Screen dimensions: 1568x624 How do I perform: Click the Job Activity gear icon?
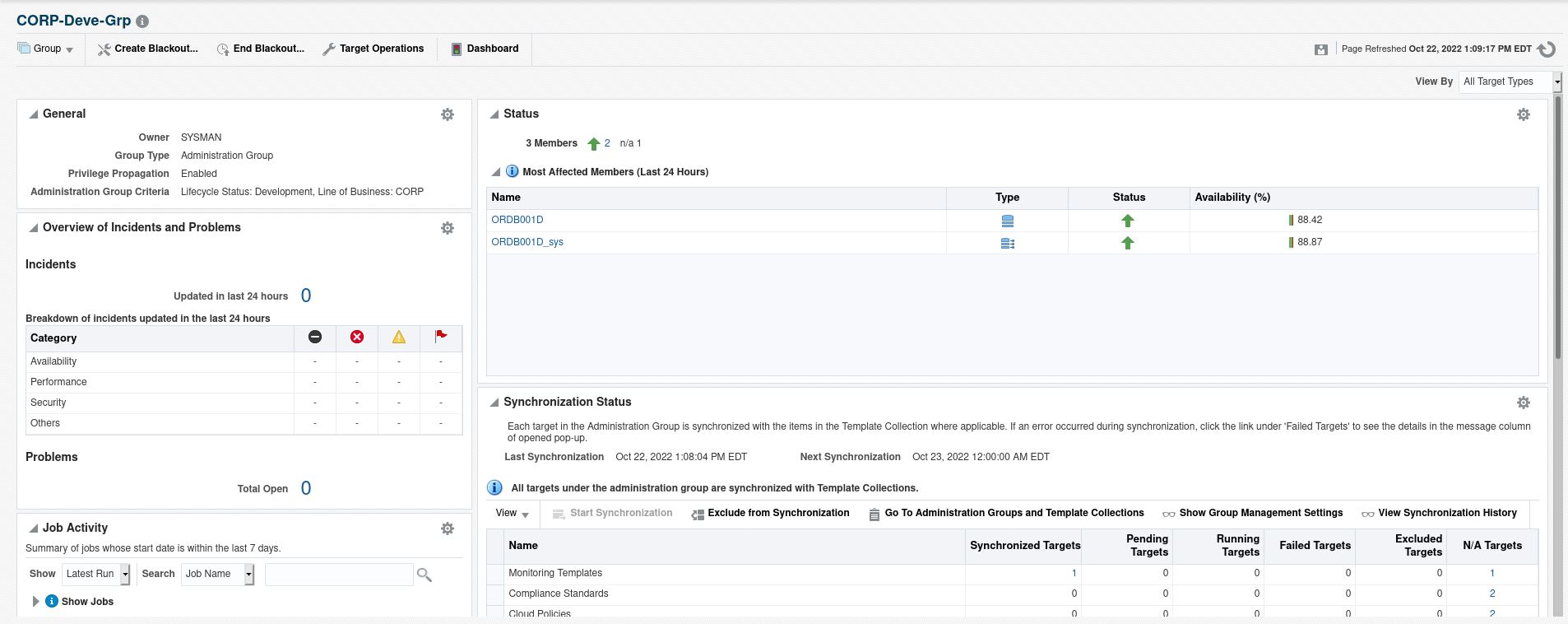coord(448,529)
